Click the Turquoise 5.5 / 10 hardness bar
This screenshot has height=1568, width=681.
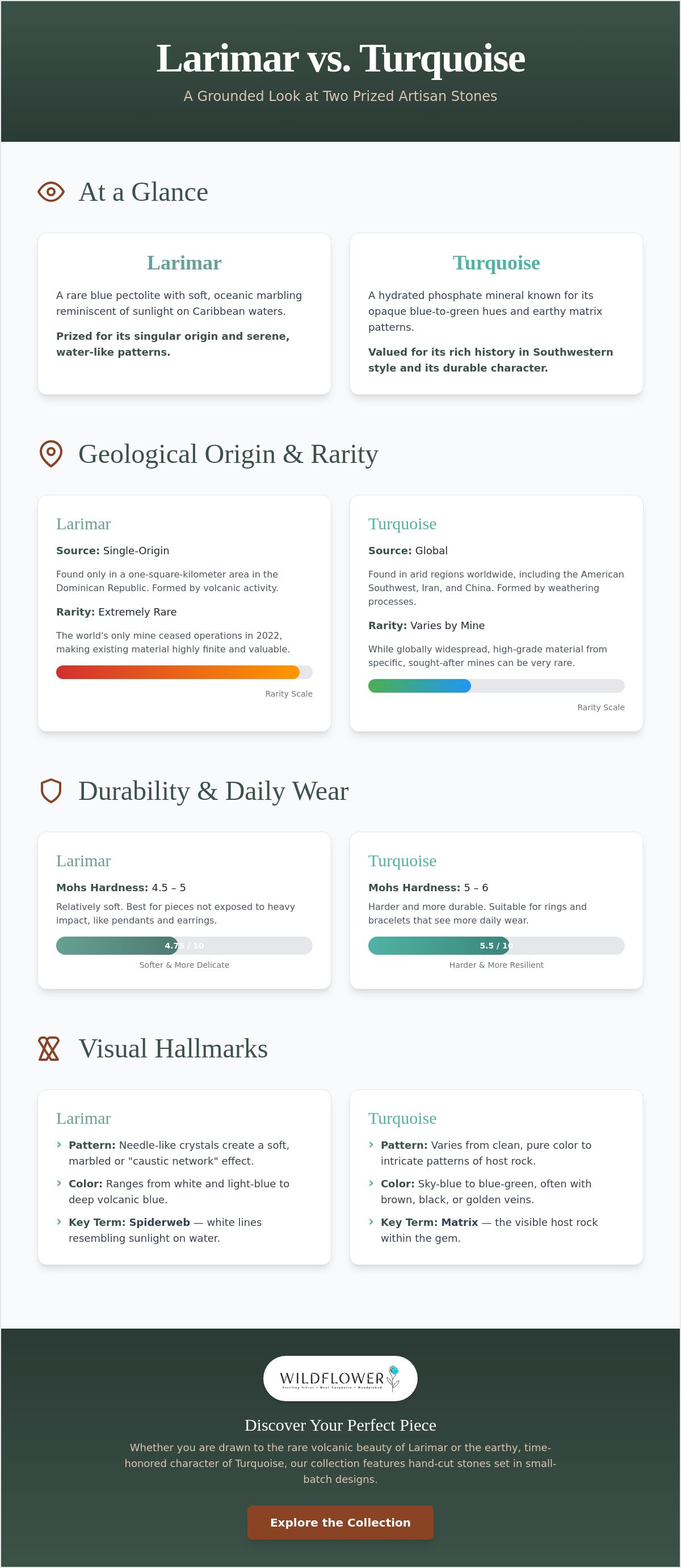[497, 945]
